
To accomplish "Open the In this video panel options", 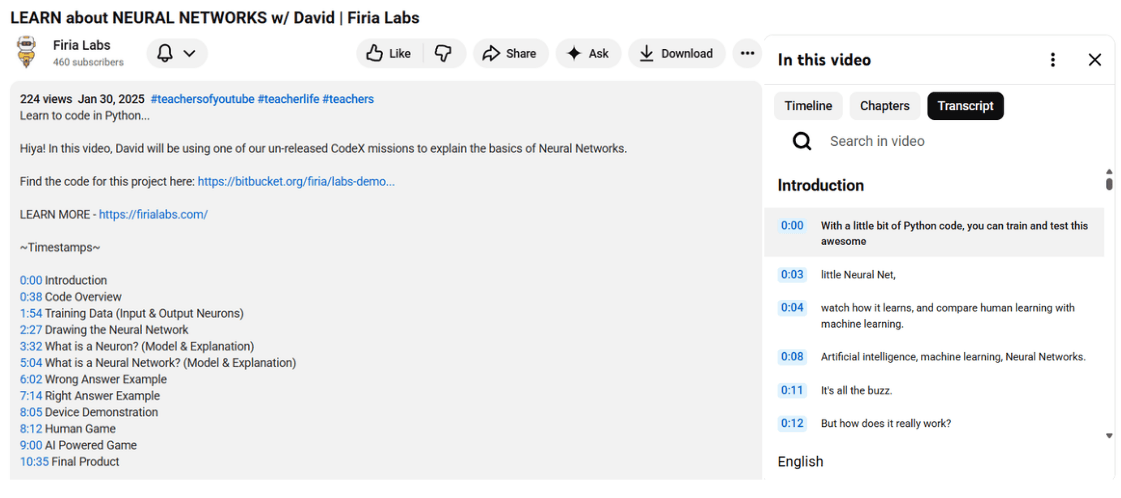I will tap(1052, 60).
